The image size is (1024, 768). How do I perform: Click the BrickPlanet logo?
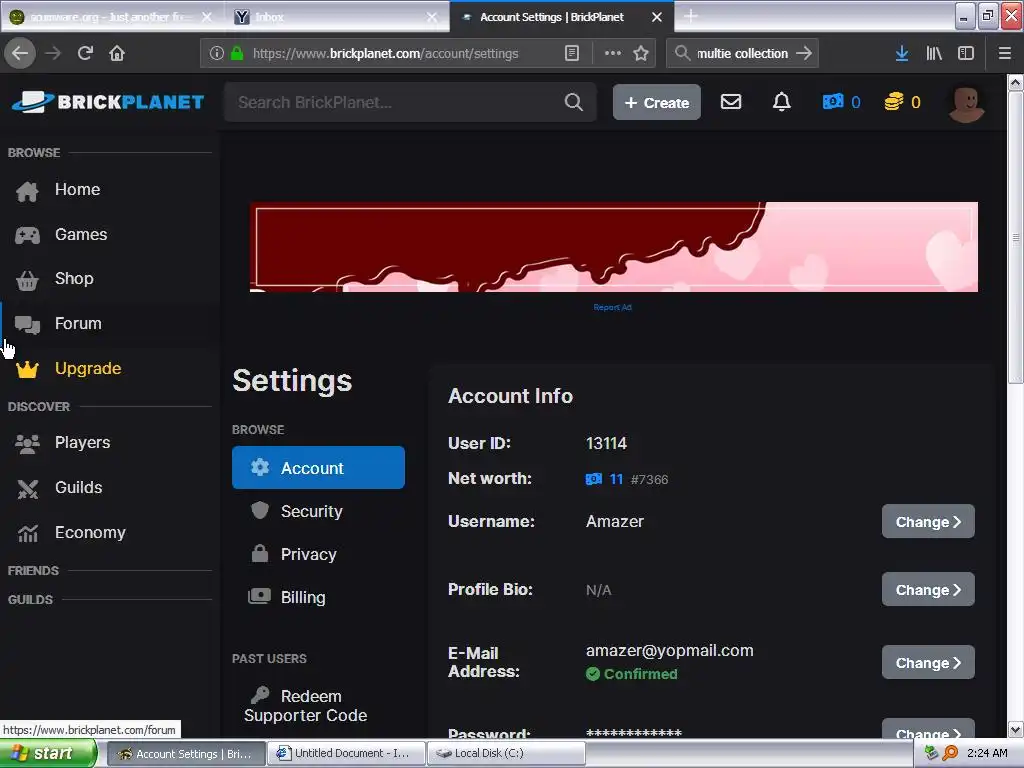click(x=108, y=102)
